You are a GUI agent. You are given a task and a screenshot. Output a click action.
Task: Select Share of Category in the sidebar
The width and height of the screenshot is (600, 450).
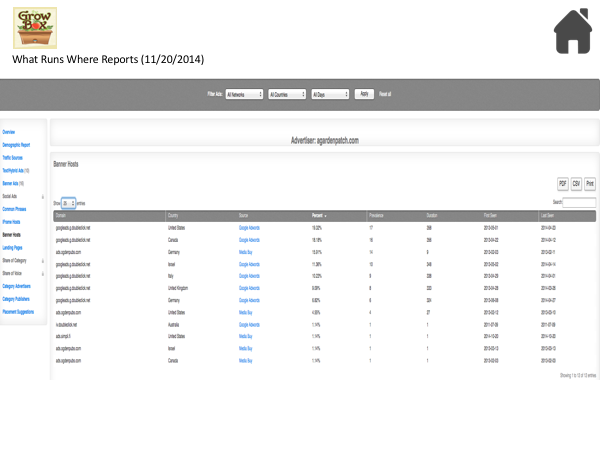tap(14, 261)
